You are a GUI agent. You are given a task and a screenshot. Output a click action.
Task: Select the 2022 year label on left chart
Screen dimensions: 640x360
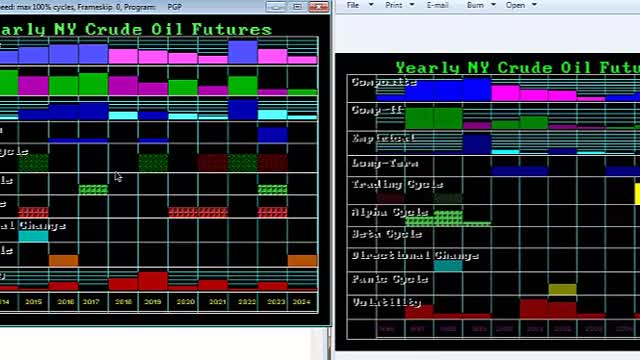coord(247,302)
